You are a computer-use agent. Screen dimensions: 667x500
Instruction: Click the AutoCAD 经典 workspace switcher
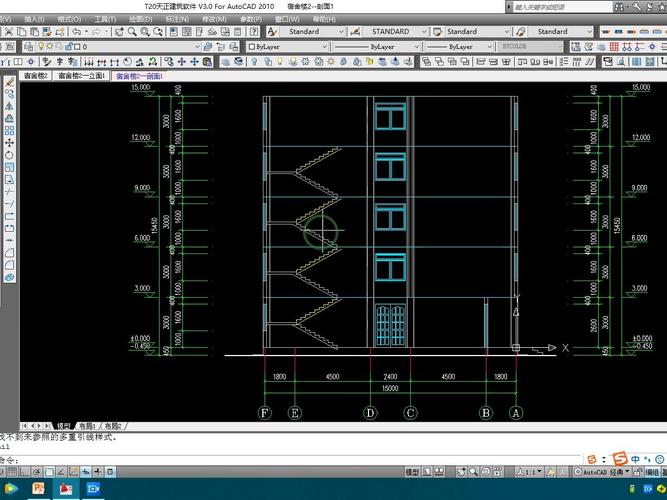coord(601,471)
